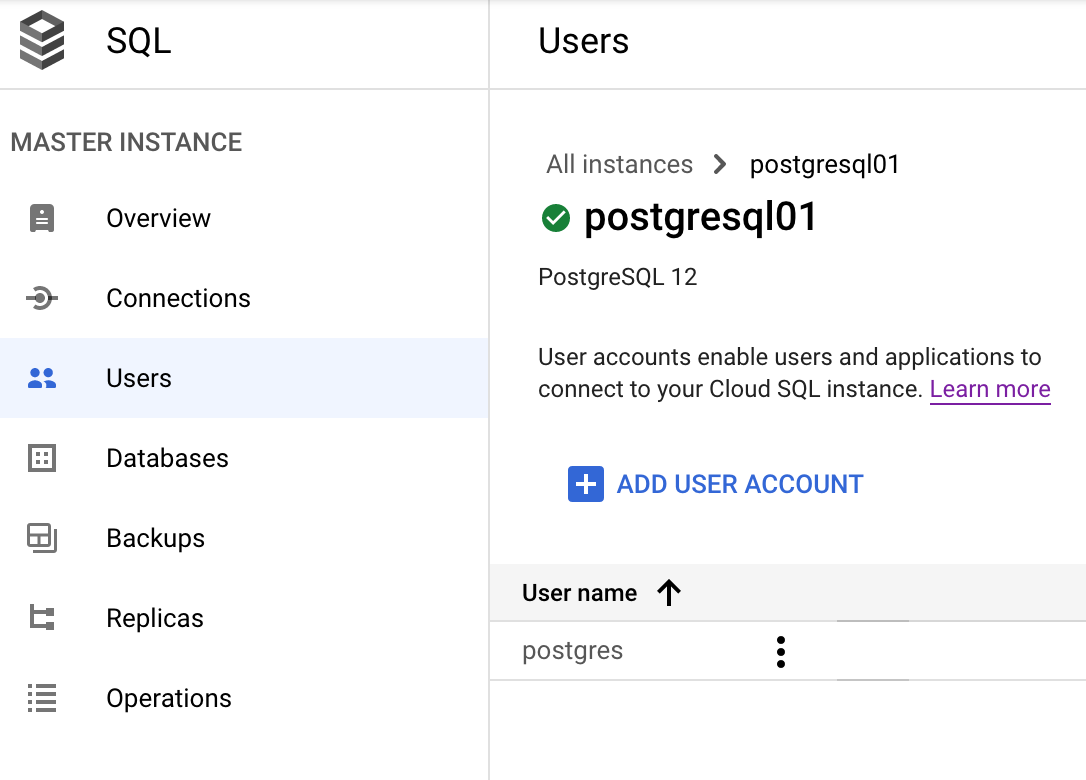The width and height of the screenshot is (1086, 780).
Task: Open the Learn more link
Action: coord(989,388)
